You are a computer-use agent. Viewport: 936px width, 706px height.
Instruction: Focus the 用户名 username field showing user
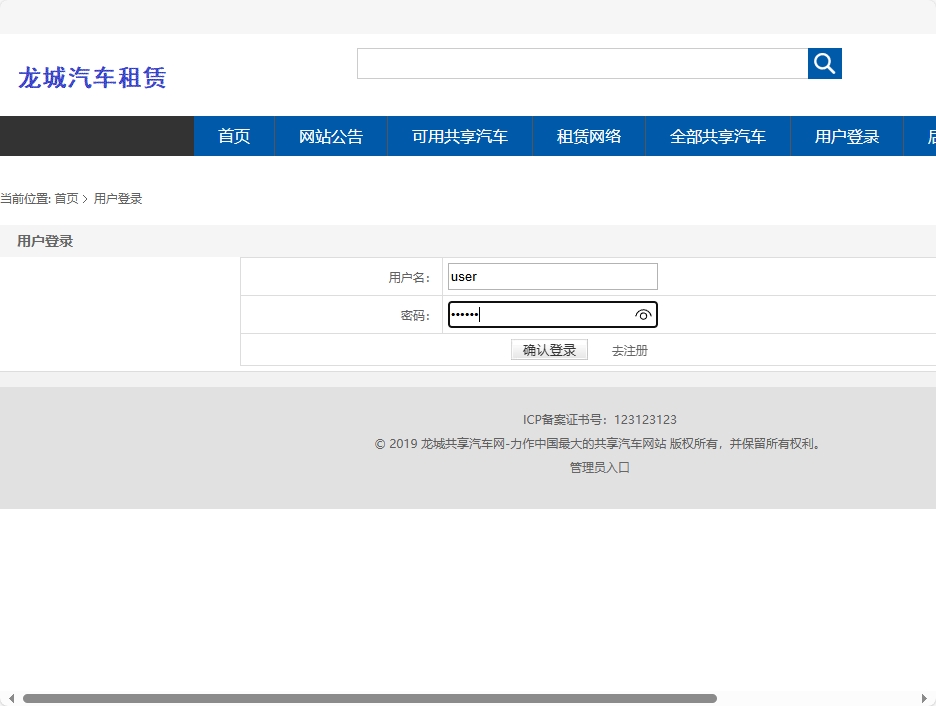(552, 276)
